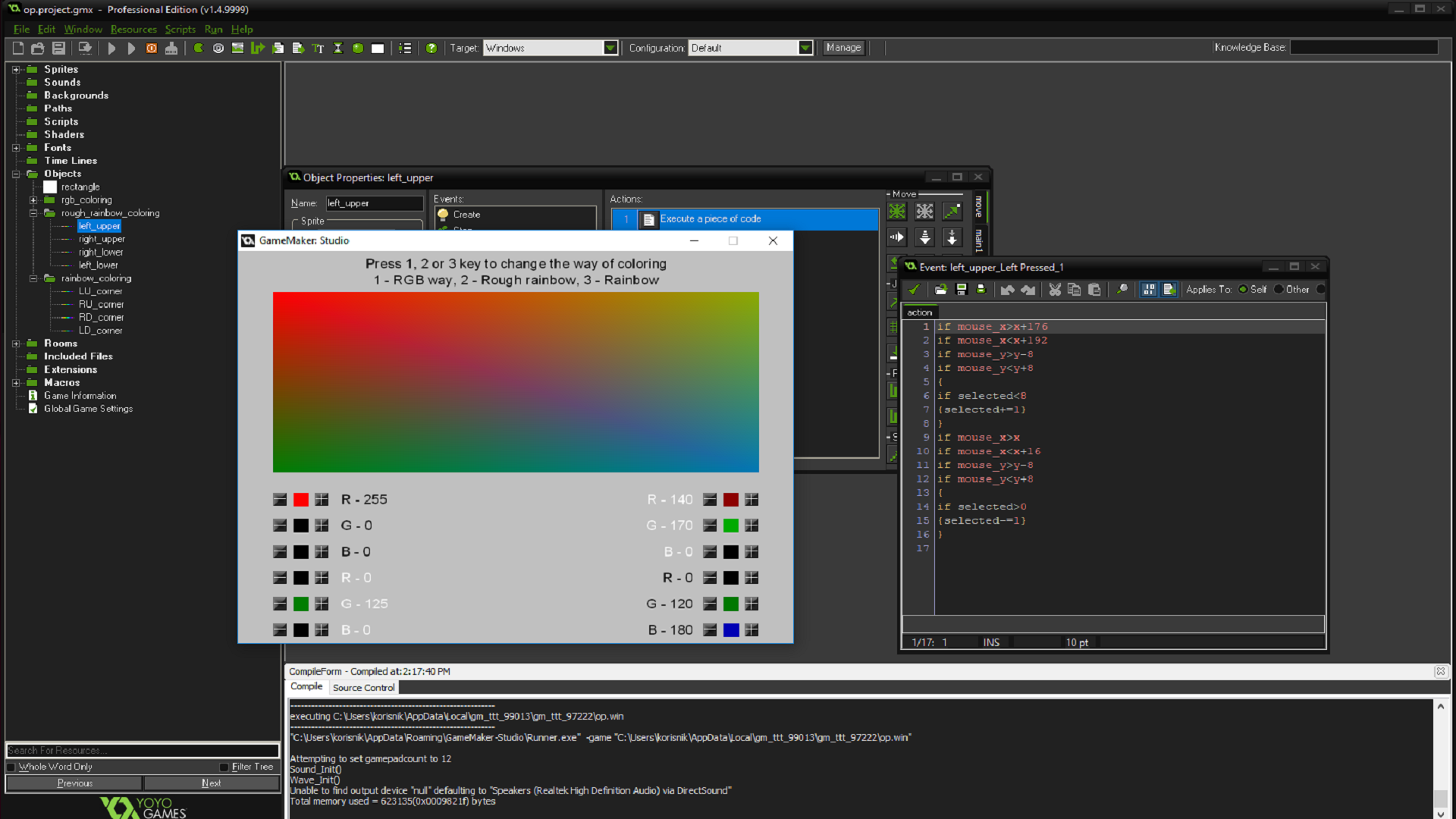This screenshot has width=1456, height=819.
Task: Expand the Rooms folder in resource tree
Action: (17, 343)
